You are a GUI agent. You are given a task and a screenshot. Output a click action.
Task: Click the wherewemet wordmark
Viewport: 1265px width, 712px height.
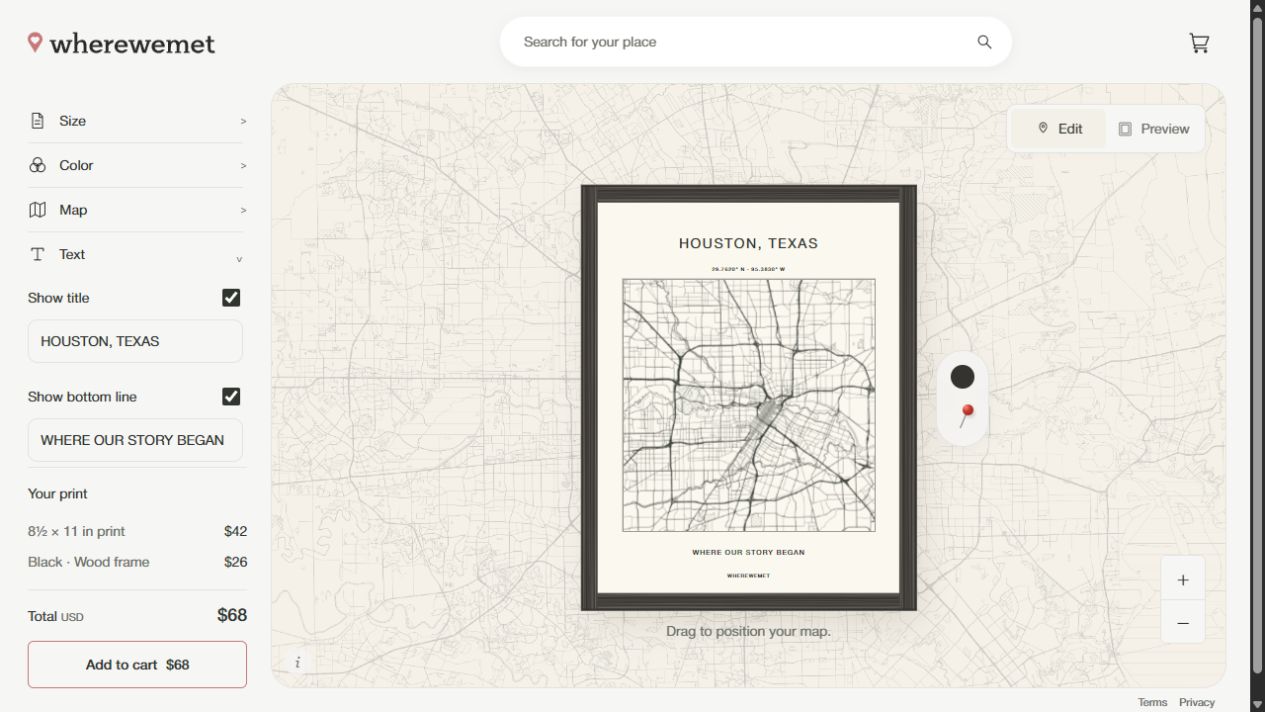click(132, 43)
